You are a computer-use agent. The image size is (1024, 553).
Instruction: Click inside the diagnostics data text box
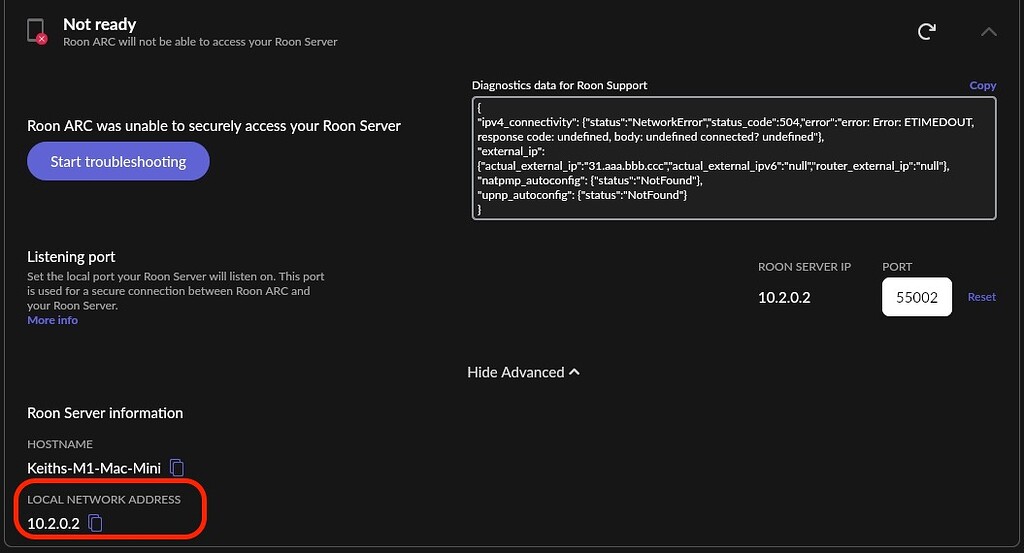[733, 157]
